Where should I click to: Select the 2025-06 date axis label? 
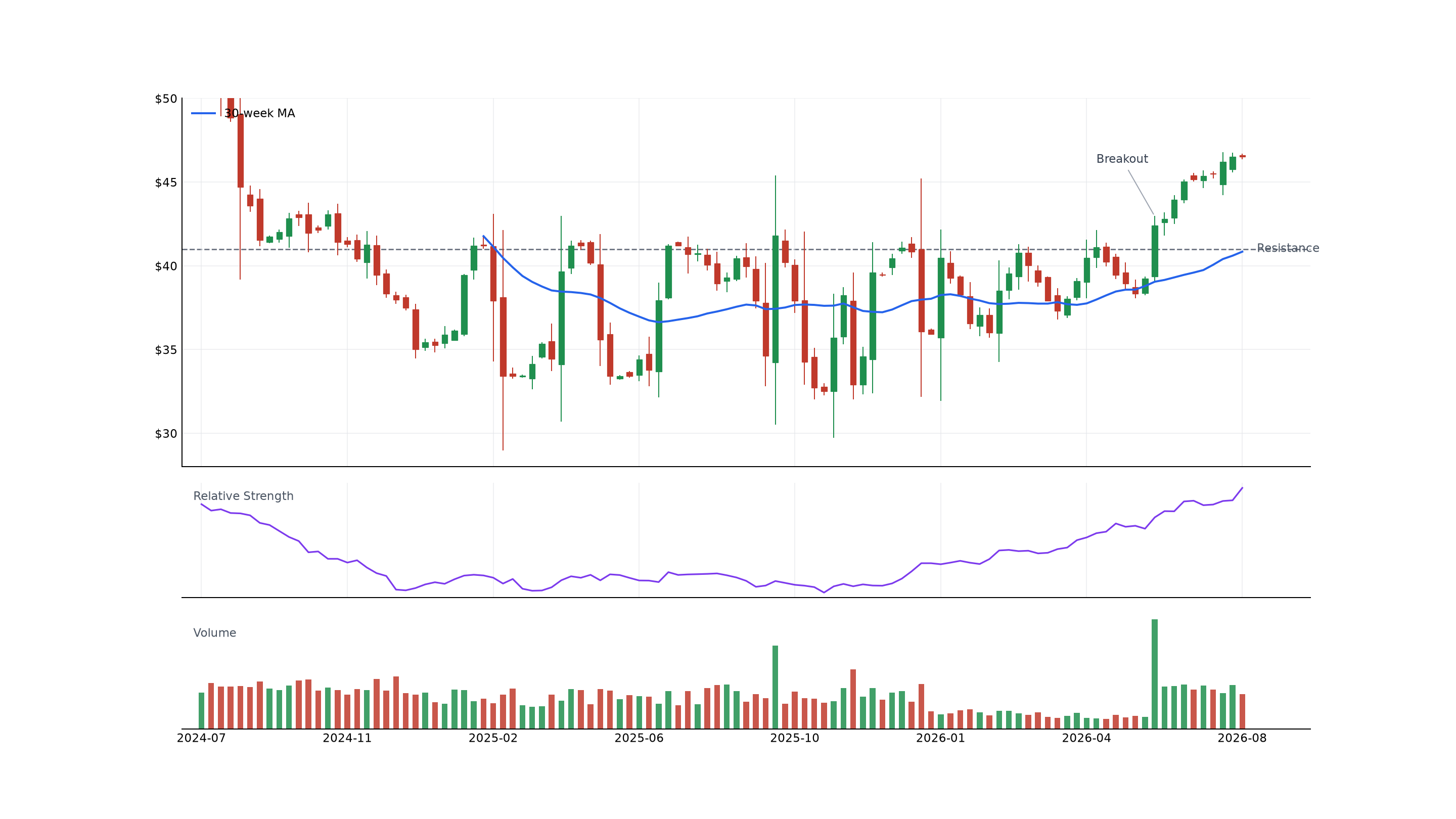(639, 738)
